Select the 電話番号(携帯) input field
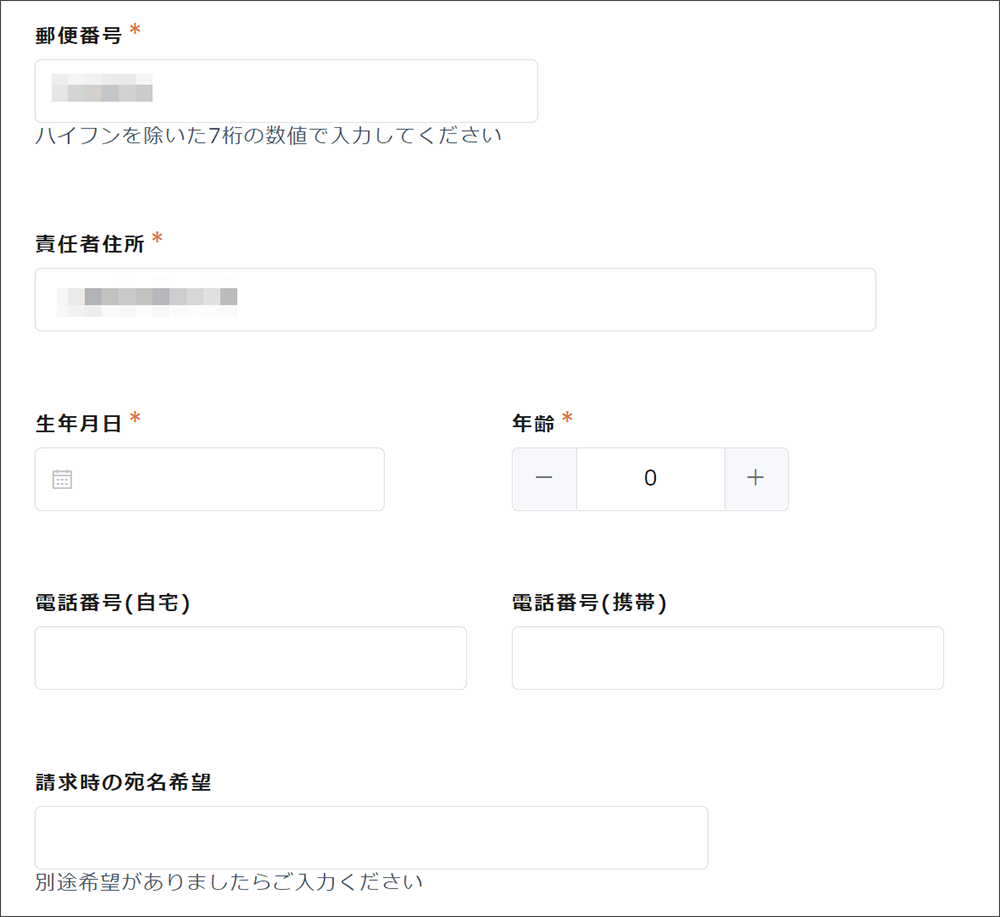Viewport: 1000px width, 917px height. tap(727, 658)
